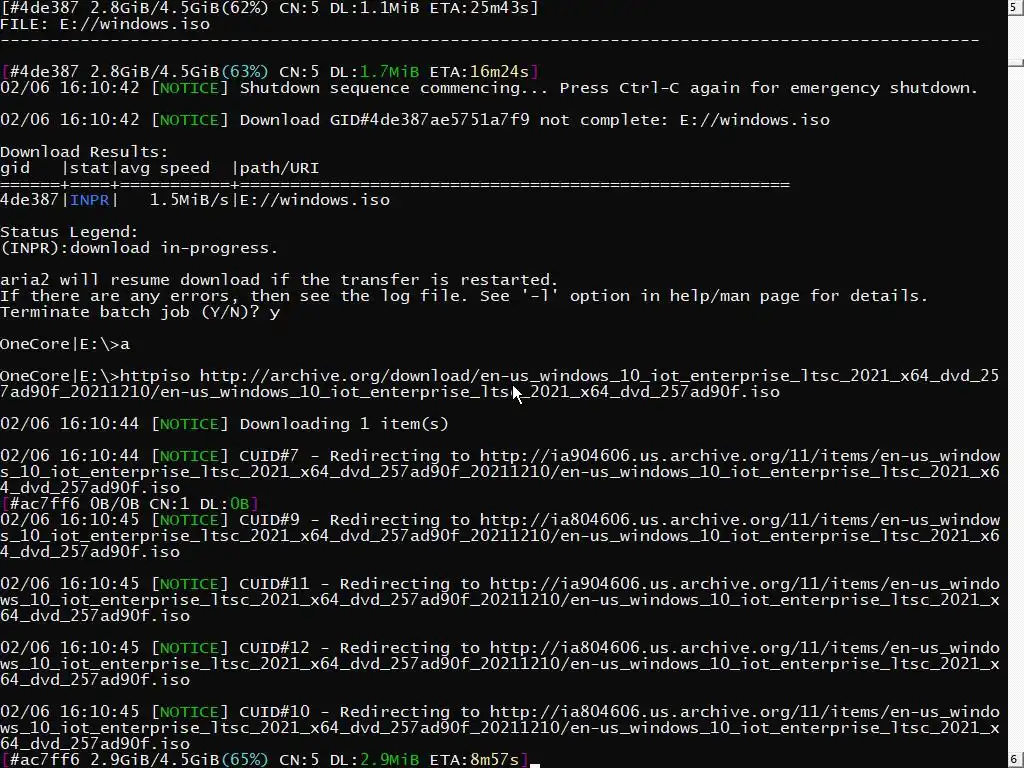Image resolution: width=1024 pixels, height=768 pixels.
Task: Click the 'path/URI' column header
Action: (280, 168)
